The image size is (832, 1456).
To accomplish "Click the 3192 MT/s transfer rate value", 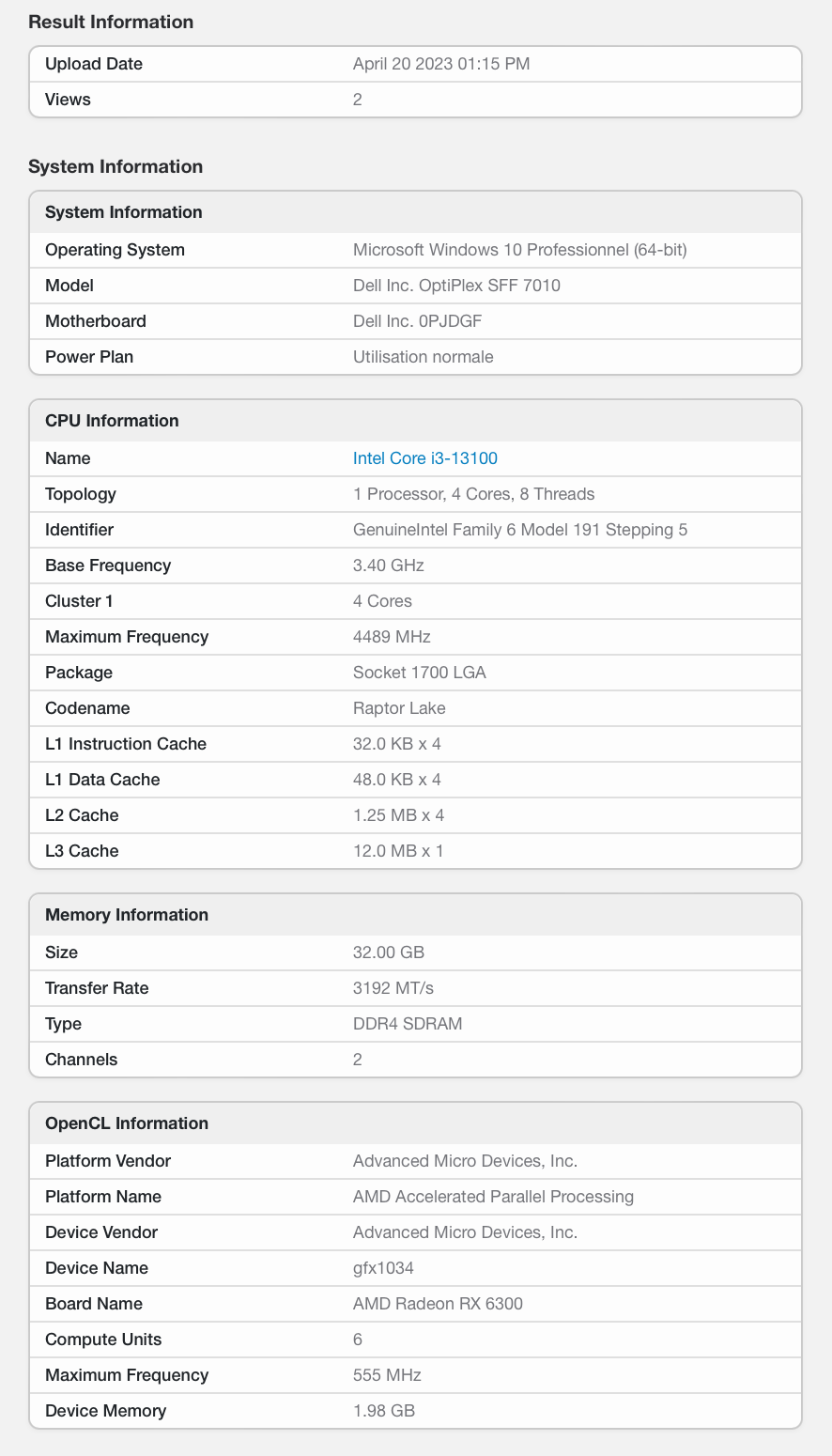I will pyautogui.click(x=393, y=988).
